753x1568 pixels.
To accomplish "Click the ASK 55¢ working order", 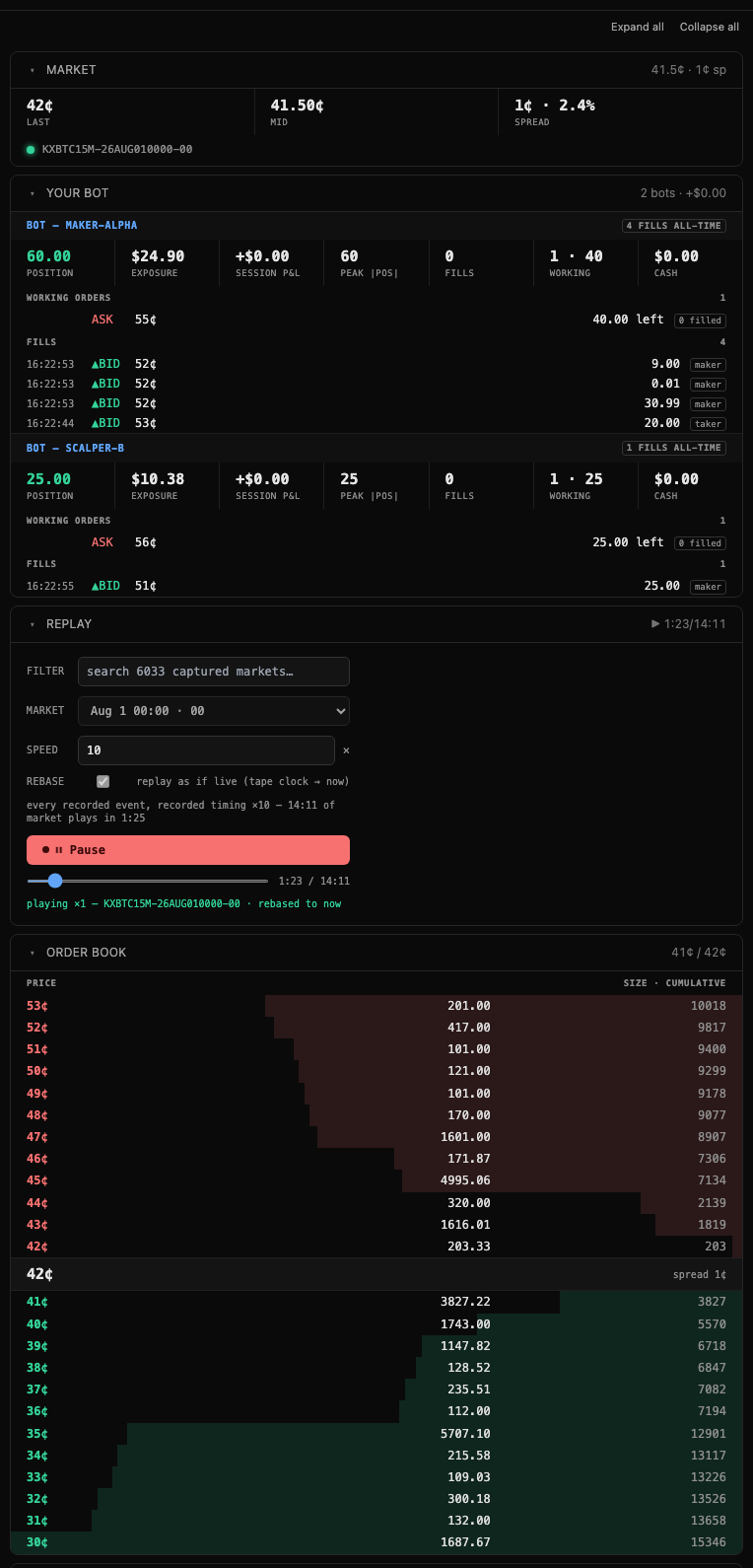I will click(376, 320).
